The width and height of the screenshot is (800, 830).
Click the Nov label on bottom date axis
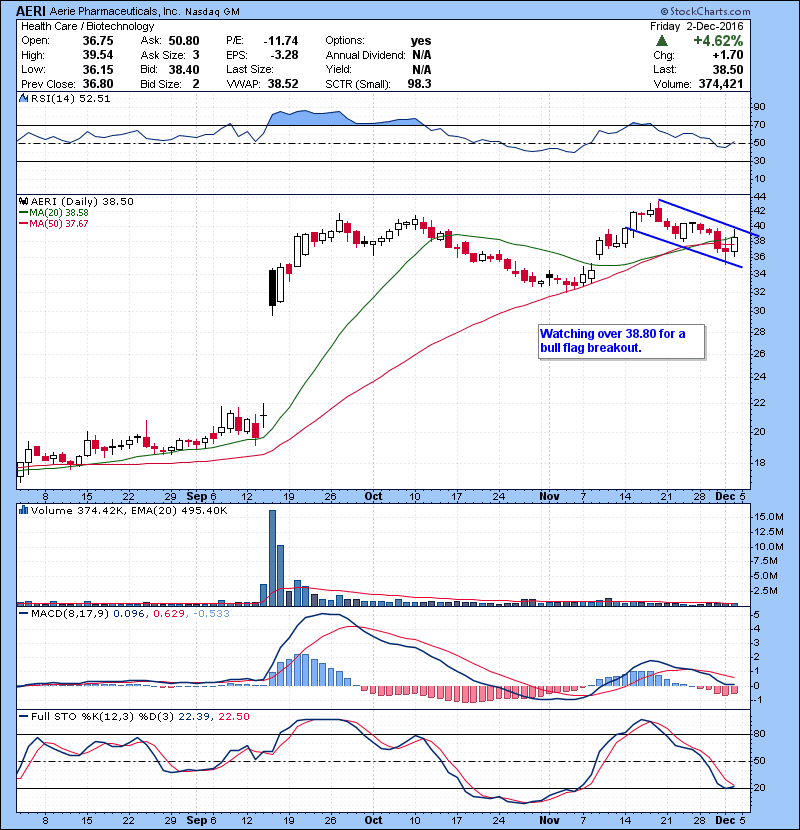click(x=549, y=820)
